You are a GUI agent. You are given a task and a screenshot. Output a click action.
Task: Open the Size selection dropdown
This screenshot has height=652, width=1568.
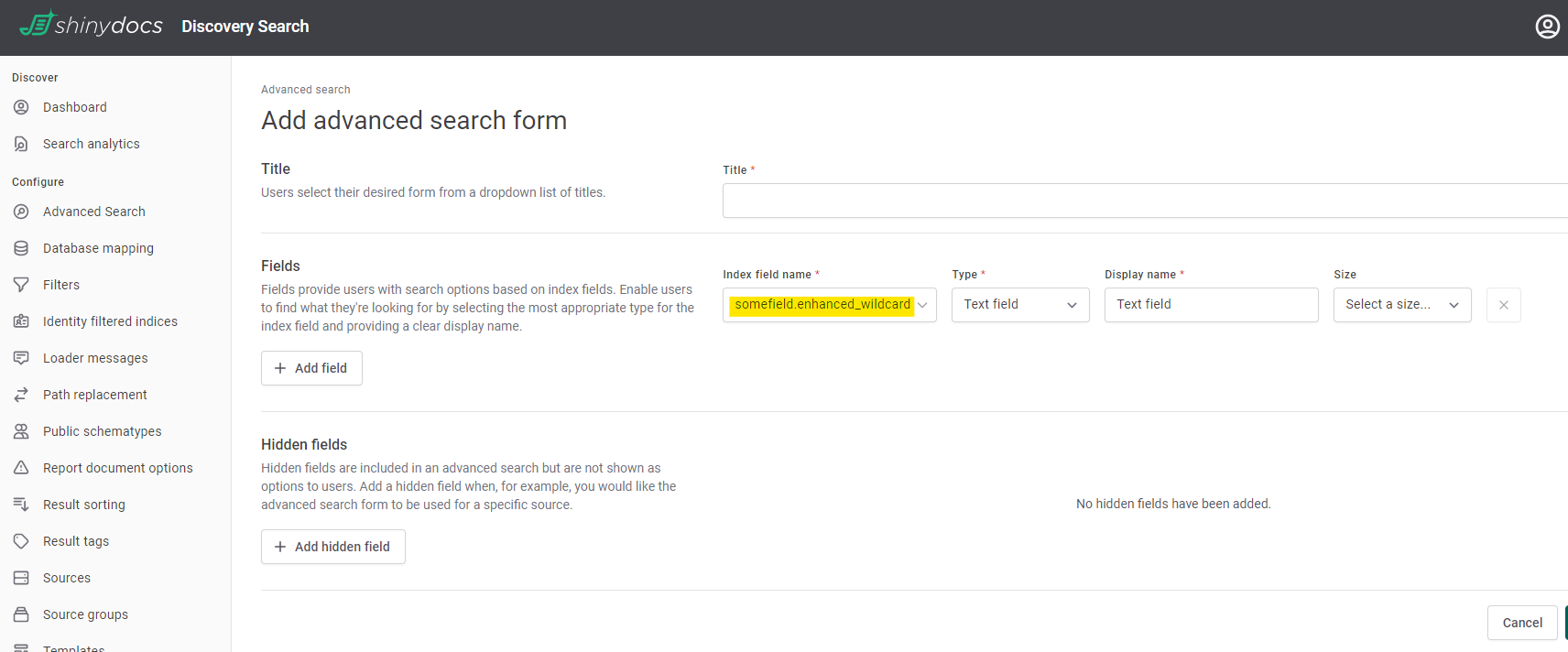pyautogui.click(x=1401, y=305)
